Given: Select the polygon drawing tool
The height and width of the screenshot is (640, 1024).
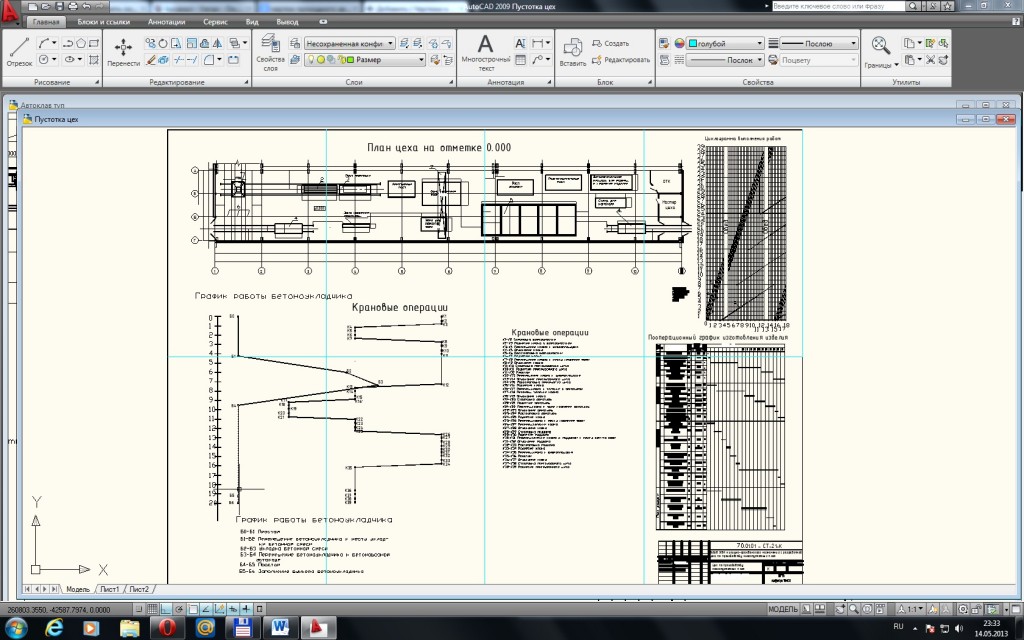Looking at the screenshot, I should point(81,43).
